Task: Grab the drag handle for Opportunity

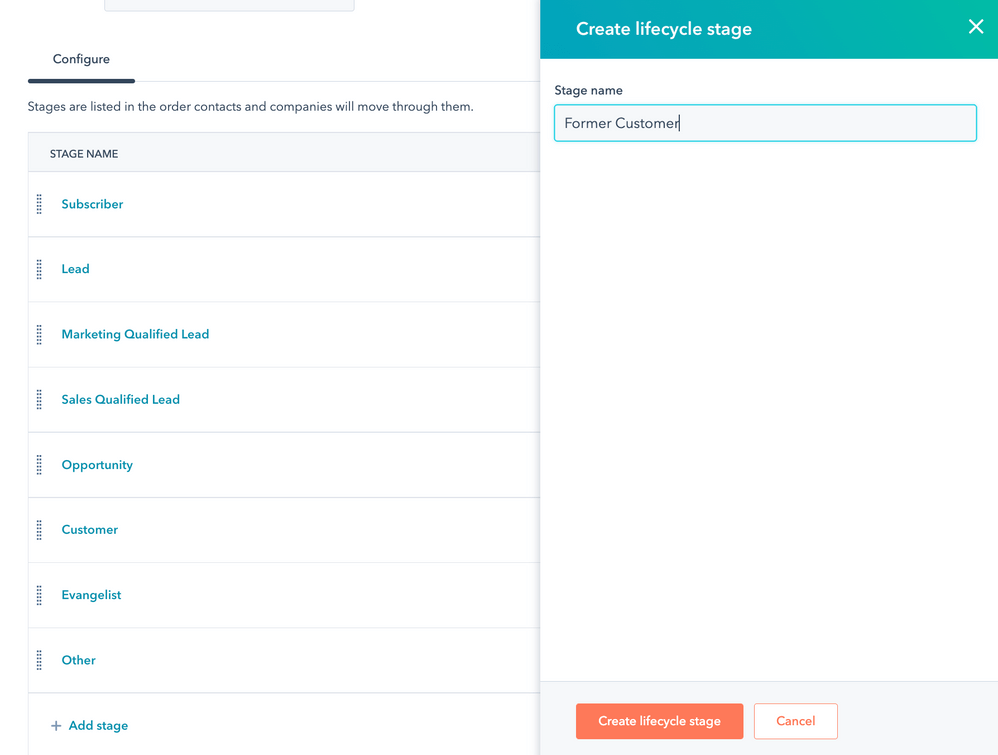Action: click(39, 465)
